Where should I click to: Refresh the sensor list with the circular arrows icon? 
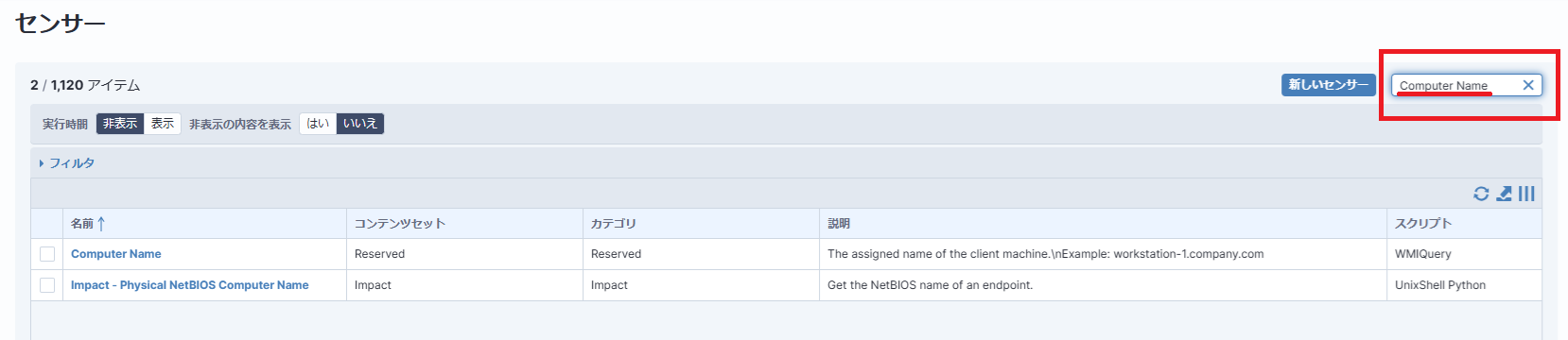click(x=1481, y=194)
